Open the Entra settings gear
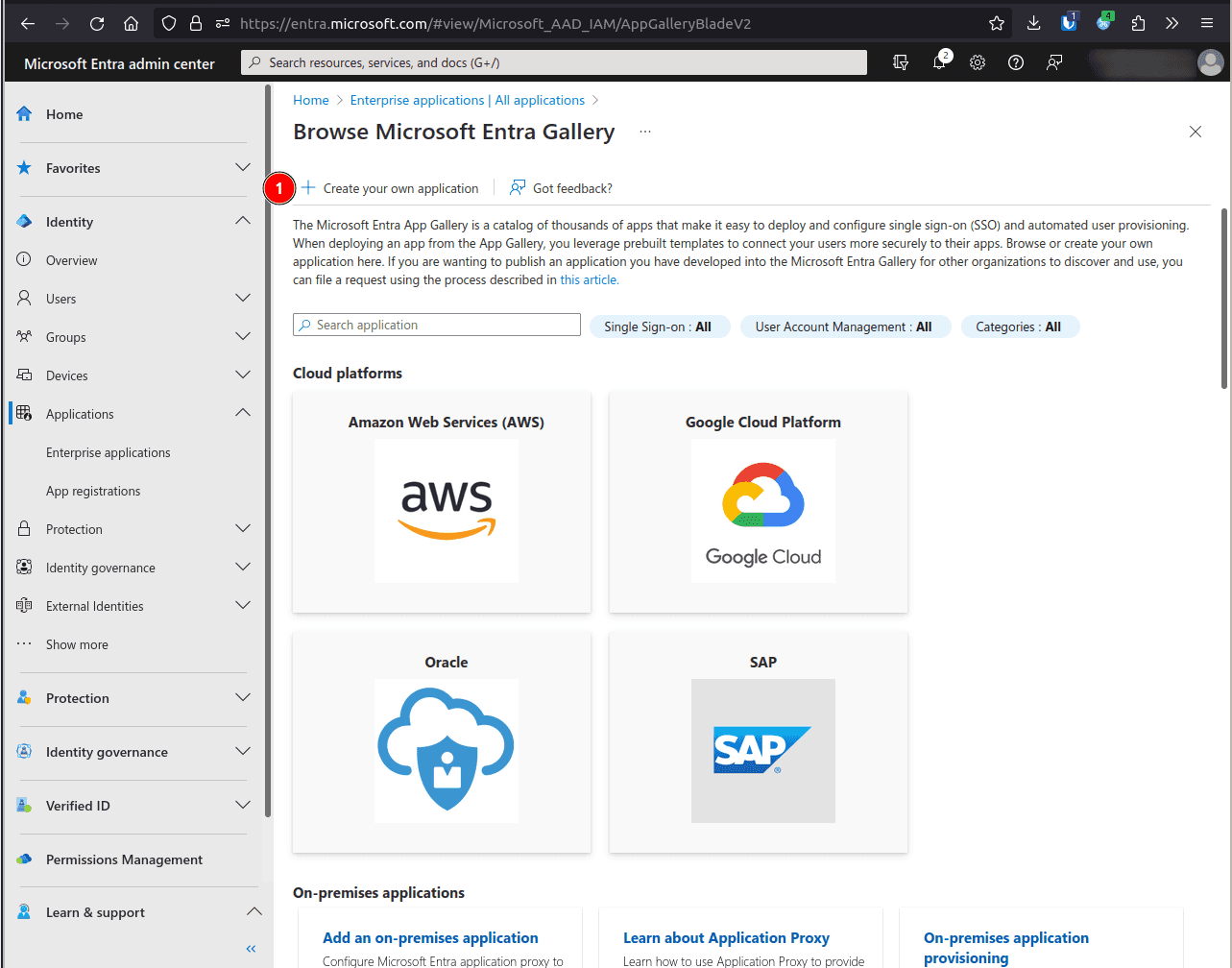The width and height of the screenshot is (1232, 968). click(x=978, y=62)
